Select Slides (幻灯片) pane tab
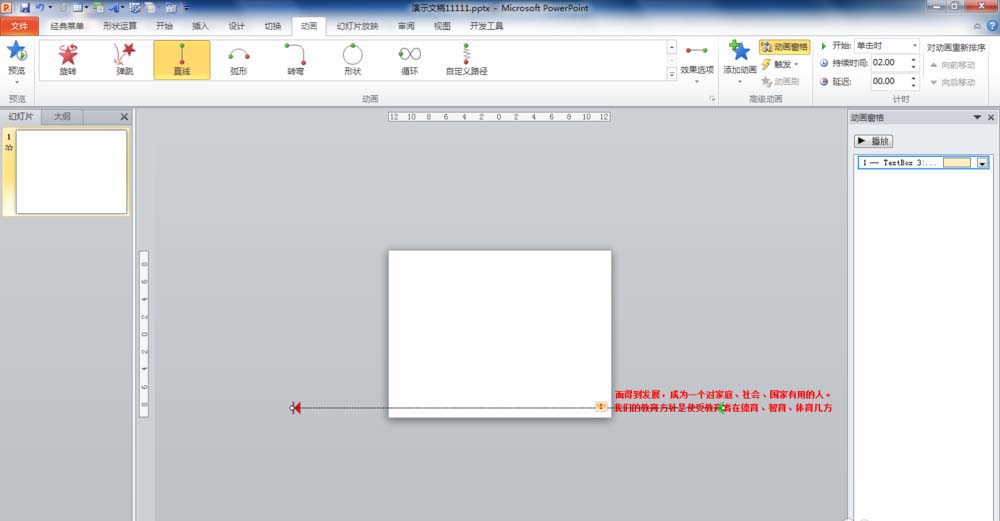Viewport: 1000px width, 521px height. click(21, 117)
